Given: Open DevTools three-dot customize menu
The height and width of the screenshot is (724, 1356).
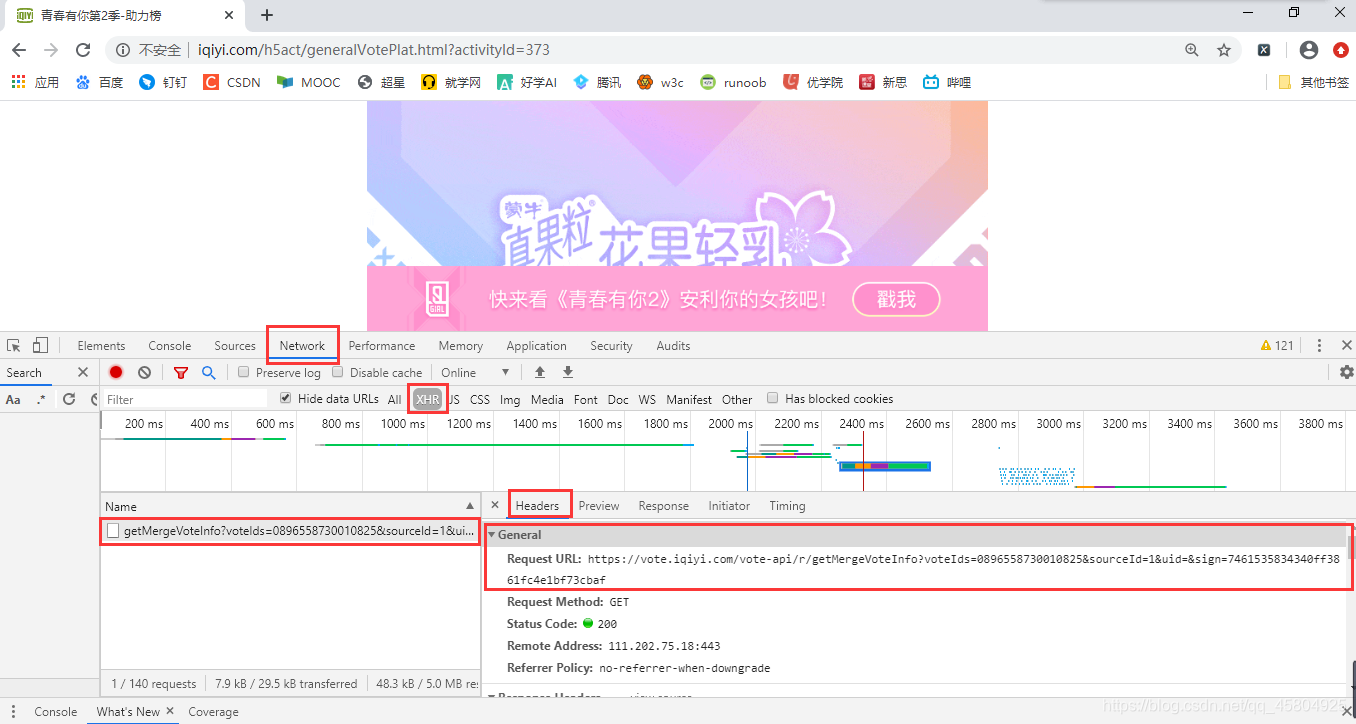Looking at the screenshot, I should (1319, 345).
